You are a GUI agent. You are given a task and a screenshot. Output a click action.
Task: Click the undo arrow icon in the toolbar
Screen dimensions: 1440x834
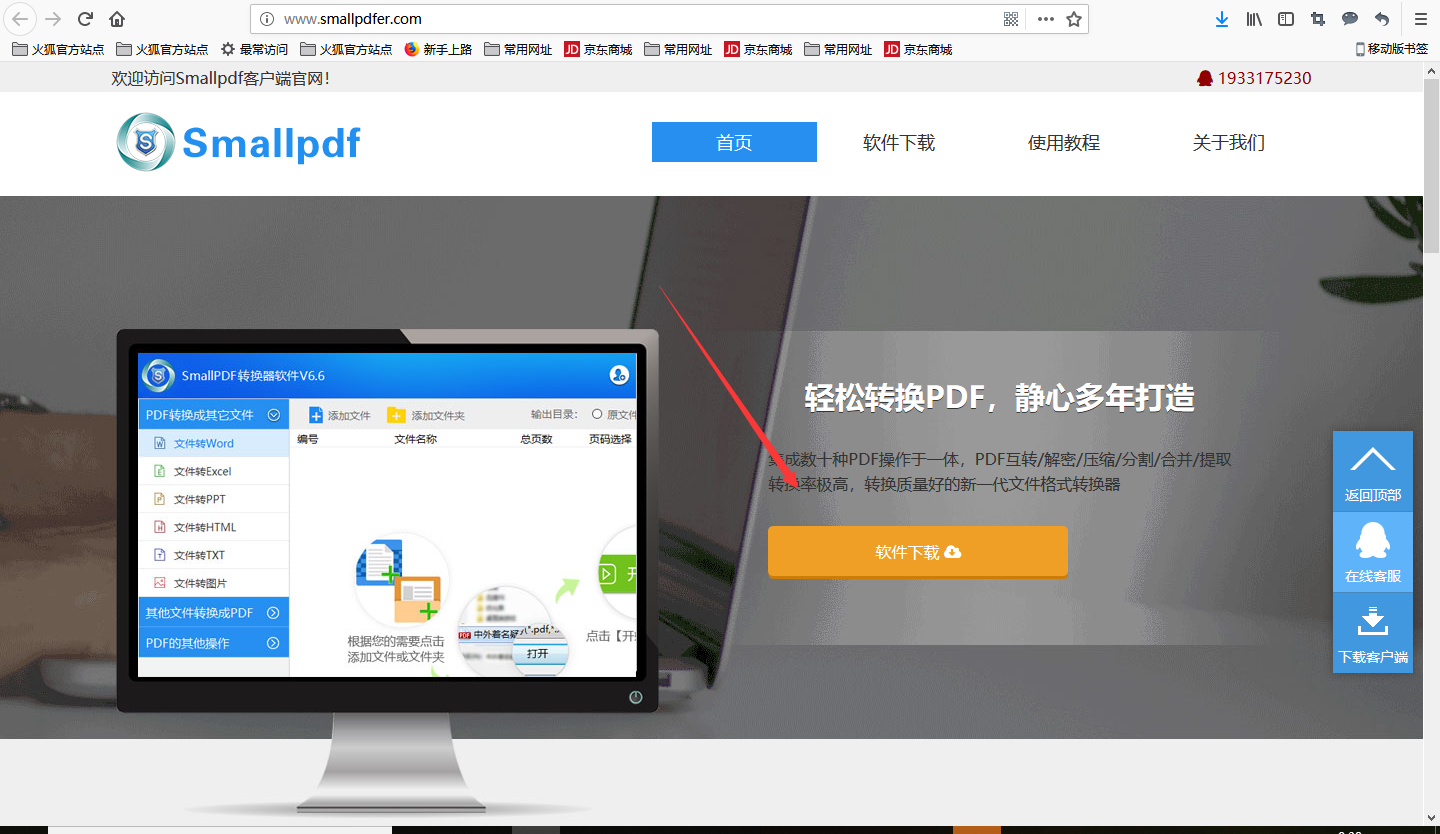coord(1382,19)
